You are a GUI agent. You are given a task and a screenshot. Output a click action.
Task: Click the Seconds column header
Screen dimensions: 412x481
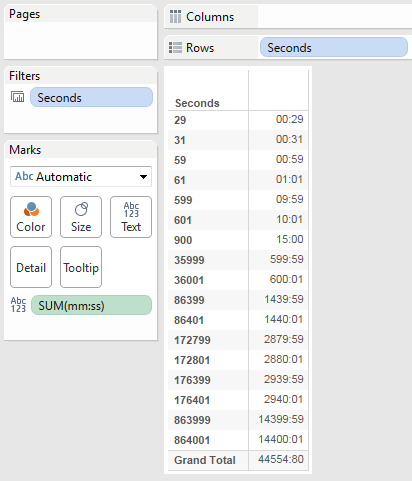tap(197, 103)
